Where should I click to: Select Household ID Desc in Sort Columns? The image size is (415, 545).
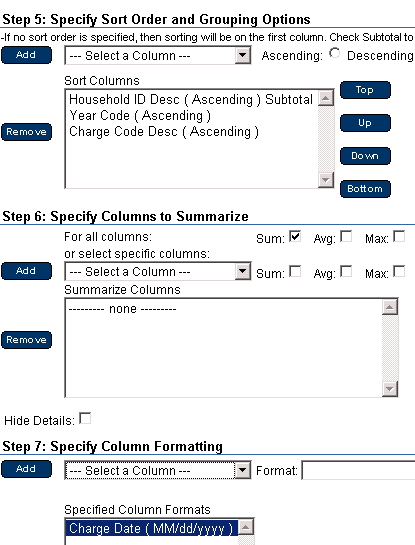191,99
